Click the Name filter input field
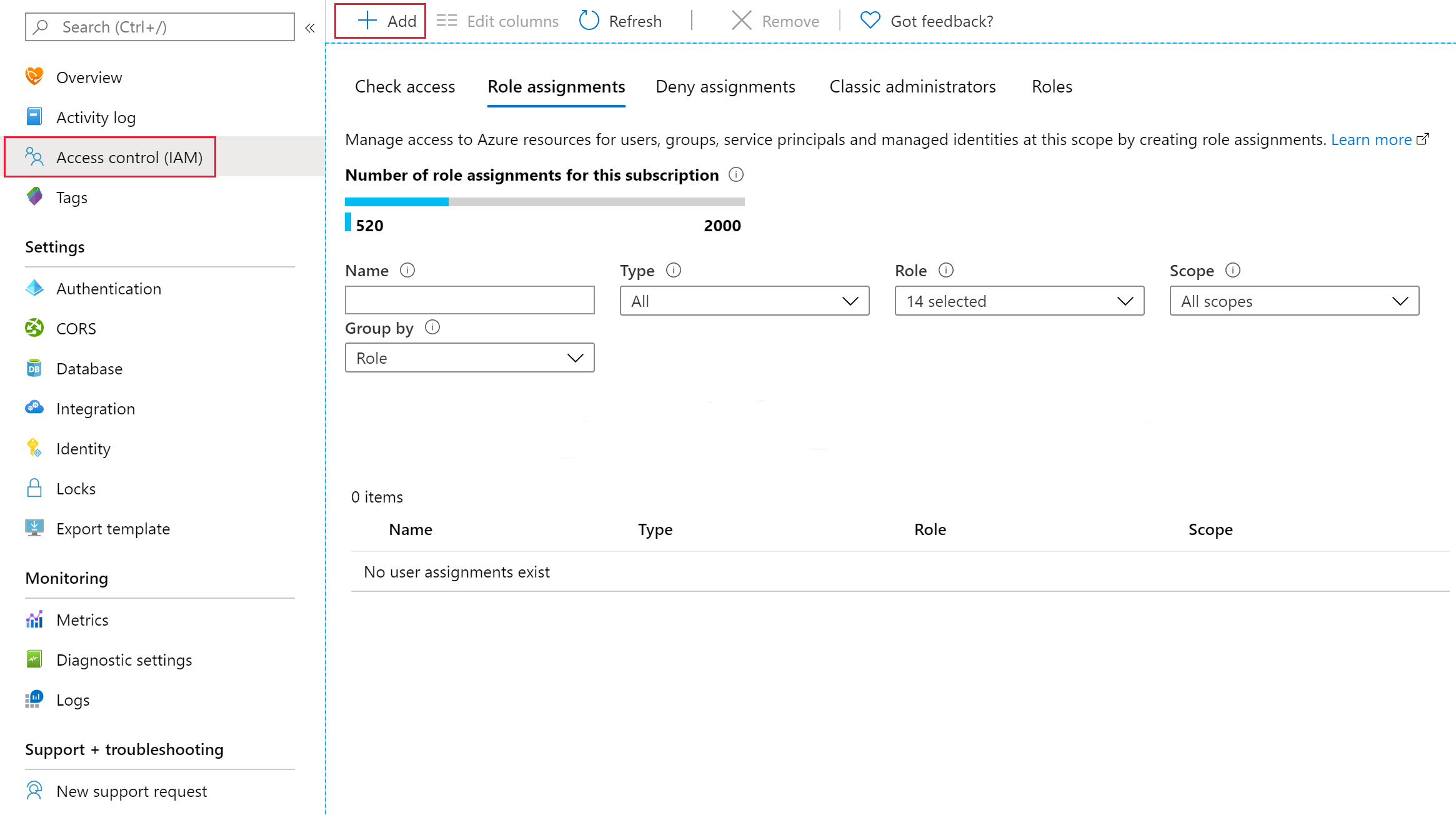Image resolution: width=1456 pixels, height=815 pixels. point(470,300)
